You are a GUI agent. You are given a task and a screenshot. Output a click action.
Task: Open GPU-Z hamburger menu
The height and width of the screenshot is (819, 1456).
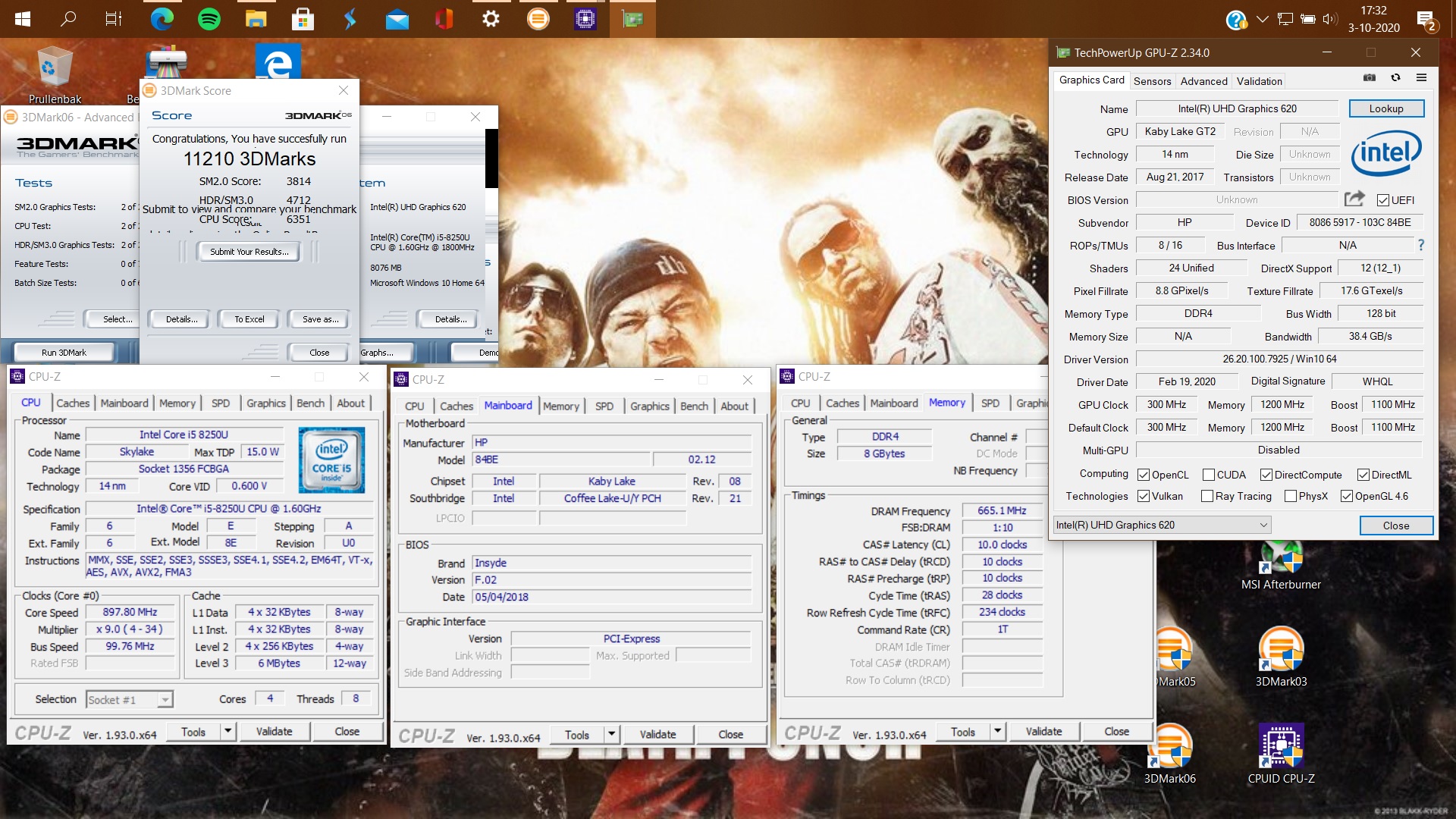pyautogui.click(x=1421, y=78)
